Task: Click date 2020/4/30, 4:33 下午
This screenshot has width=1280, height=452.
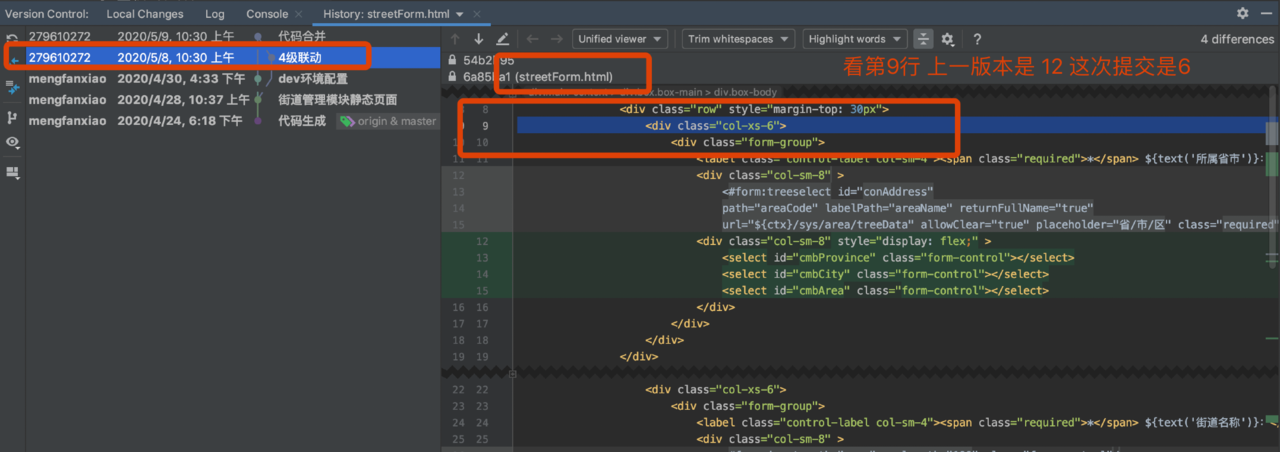Action: pyautogui.click(x=182, y=78)
